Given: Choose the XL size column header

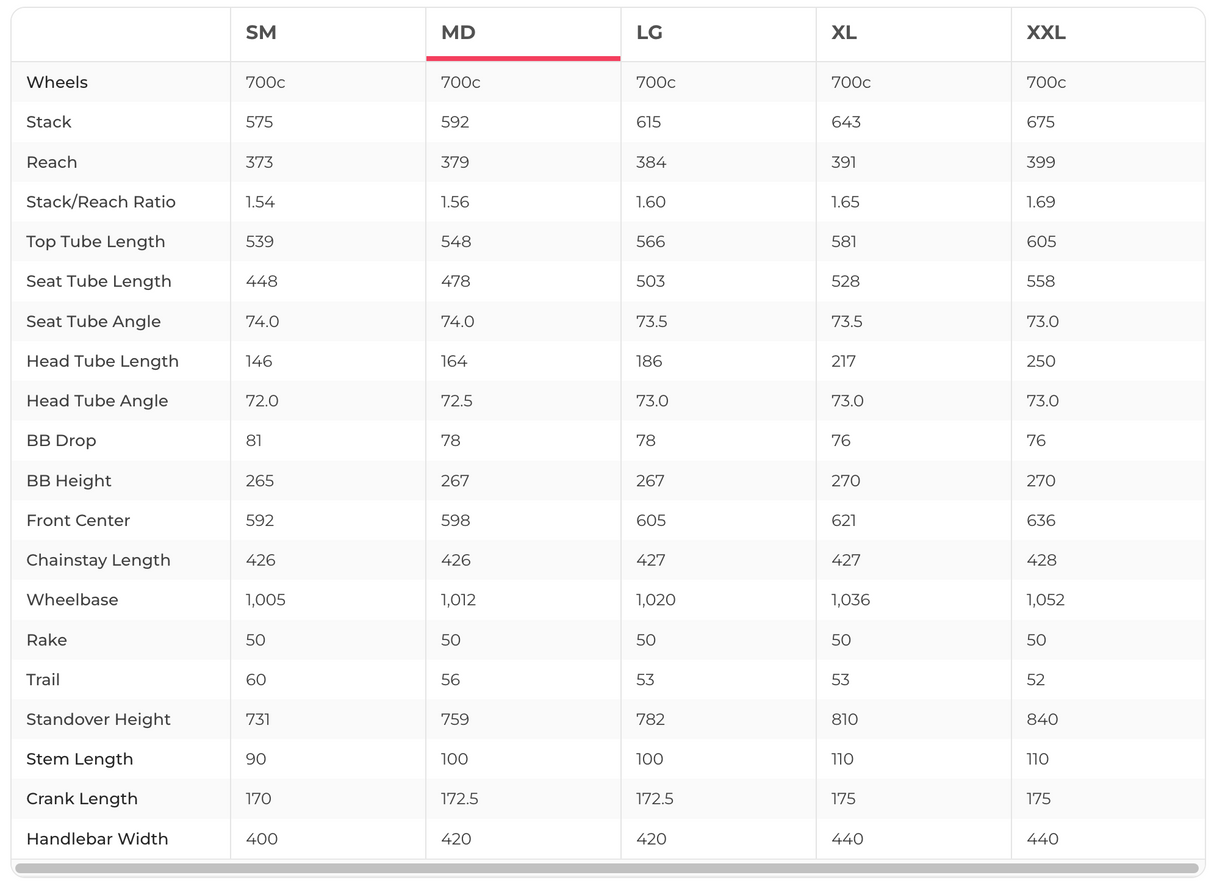Looking at the screenshot, I should pos(844,33).
